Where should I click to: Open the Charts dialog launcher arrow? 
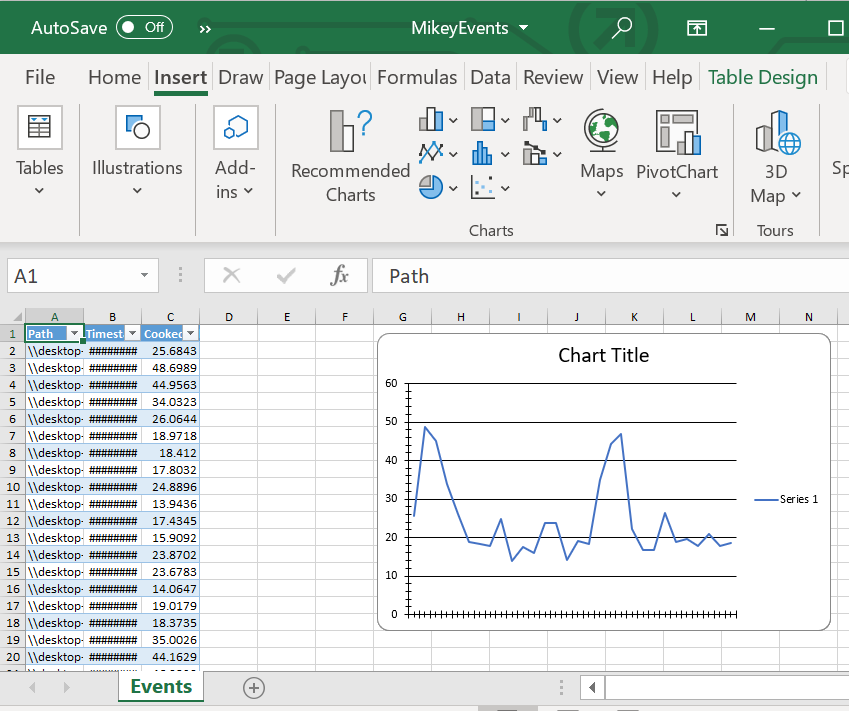click(722, 230)
